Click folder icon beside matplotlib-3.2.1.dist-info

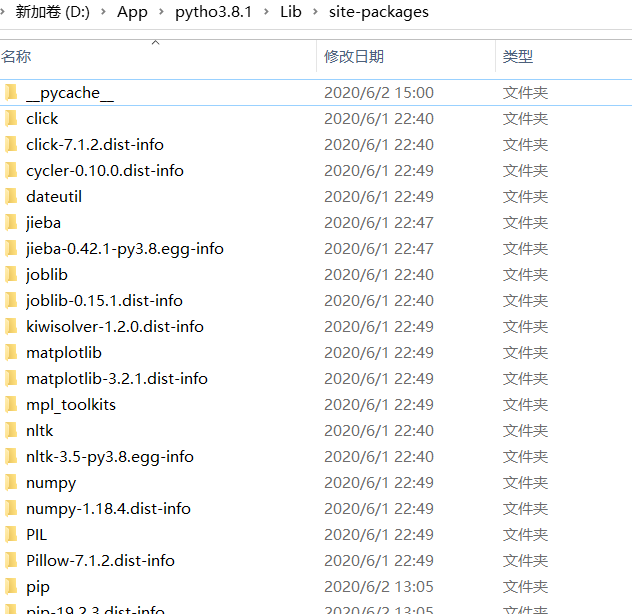pos(11,379)
